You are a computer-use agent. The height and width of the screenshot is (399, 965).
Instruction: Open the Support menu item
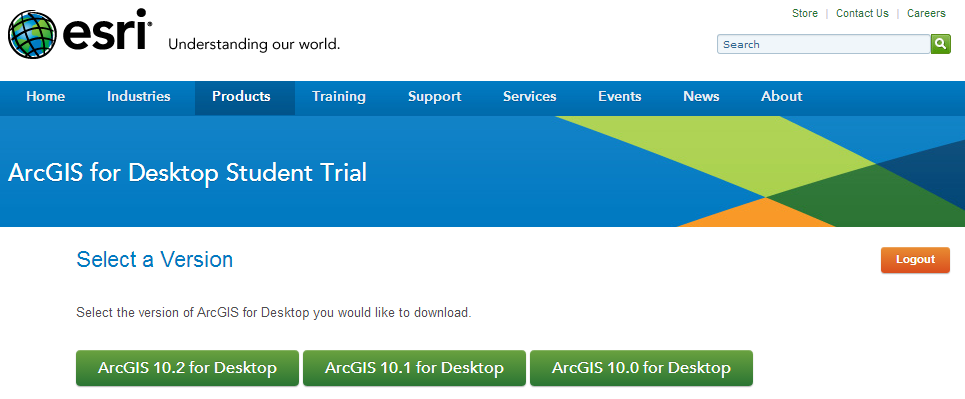point(434,97)
